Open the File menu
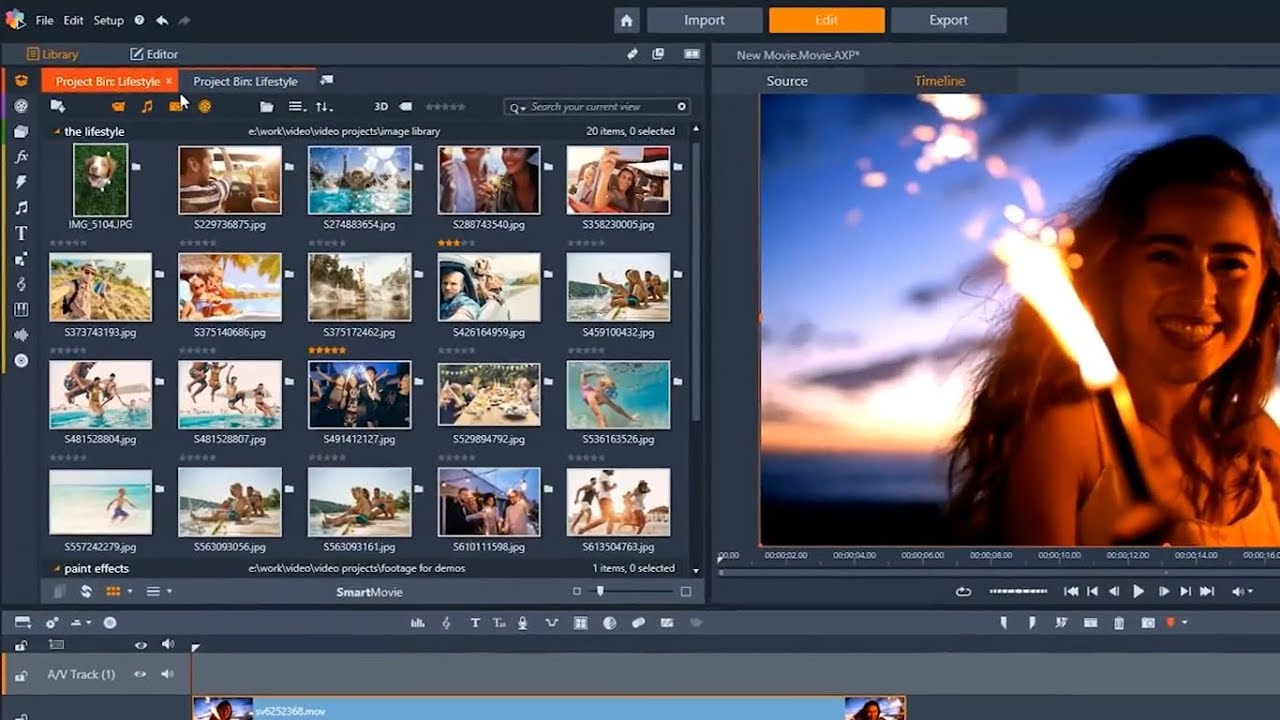The image size is (1280, 720). point(45,20)
